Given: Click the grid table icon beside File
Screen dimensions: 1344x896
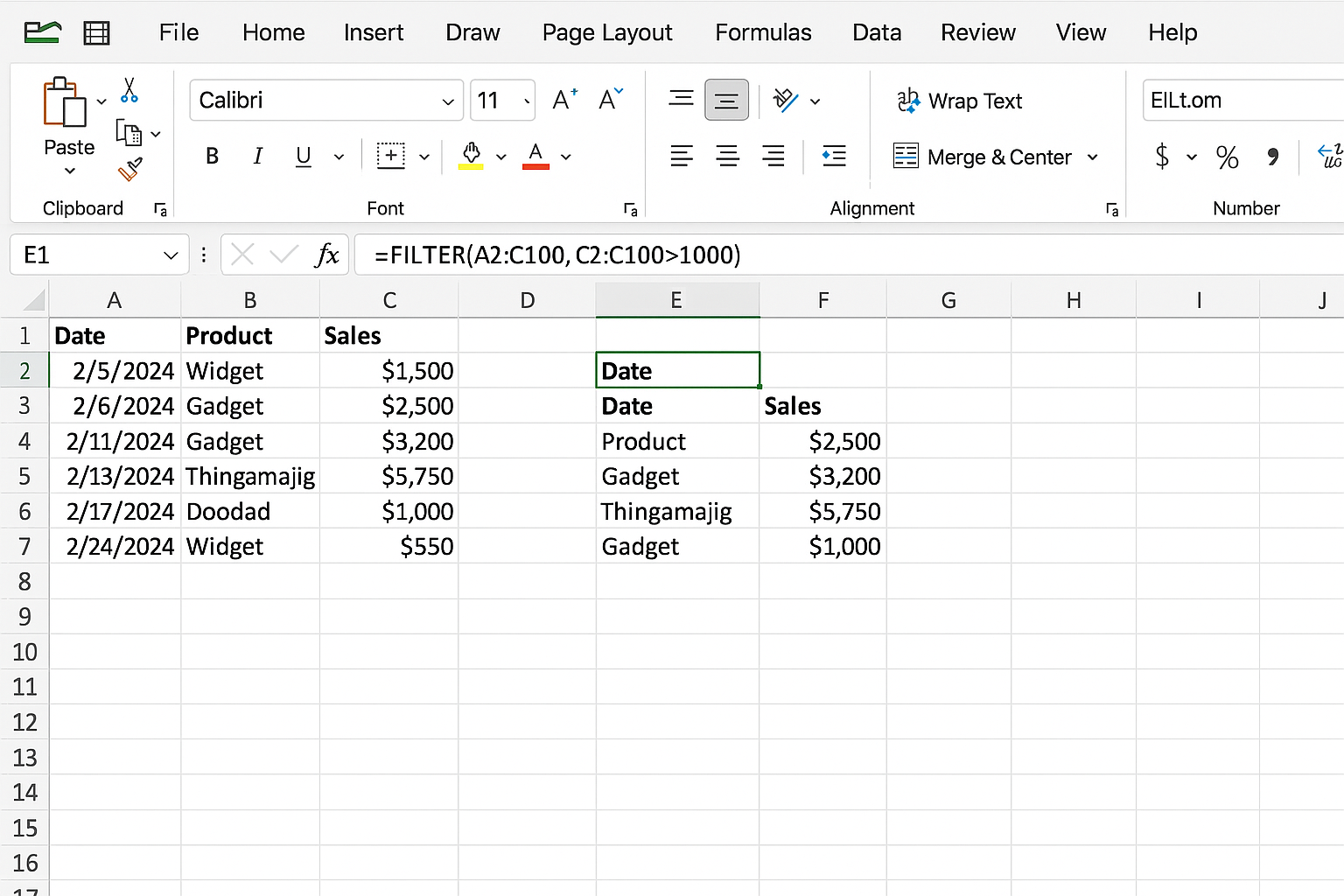Looking at the screenshot, I should [x=96, y=33].
